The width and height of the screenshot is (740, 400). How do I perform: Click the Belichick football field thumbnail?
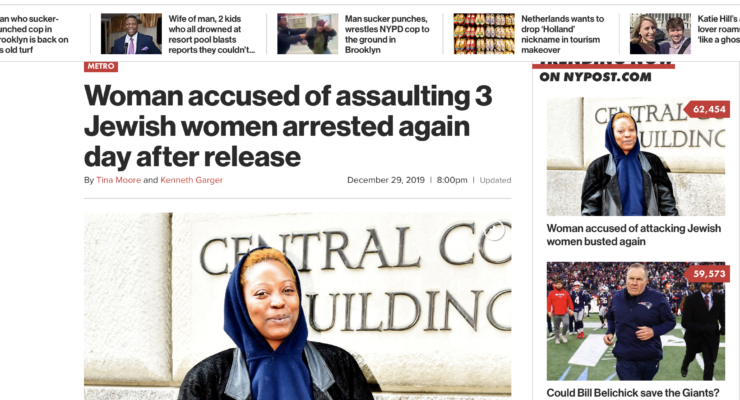pos(636,321)
